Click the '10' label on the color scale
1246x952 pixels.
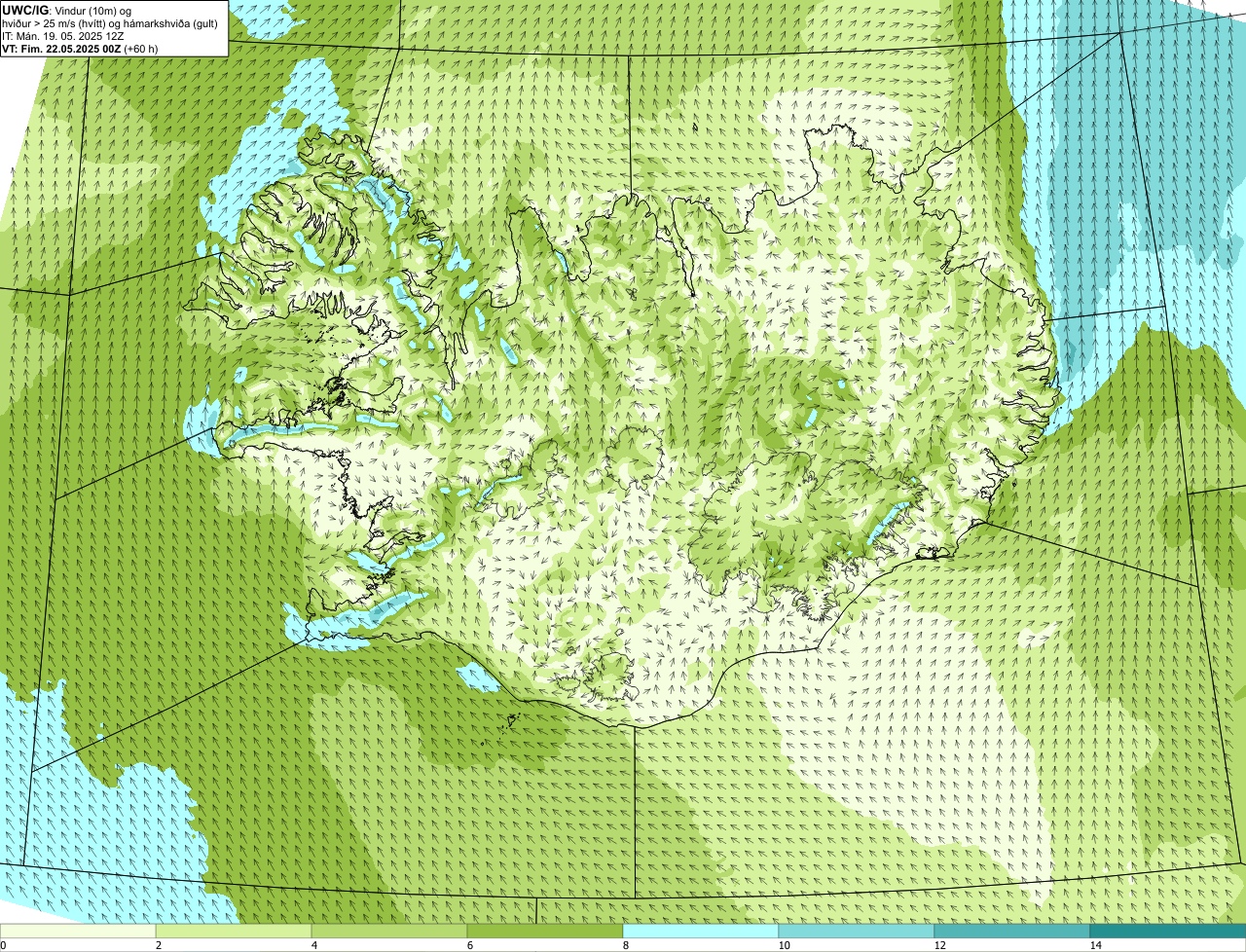[784, 945]
